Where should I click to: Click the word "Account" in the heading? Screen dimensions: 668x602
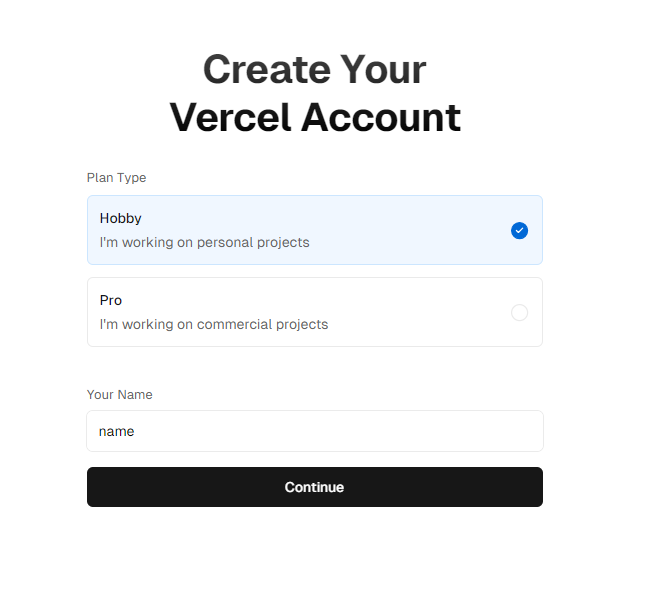click(381, 117)
